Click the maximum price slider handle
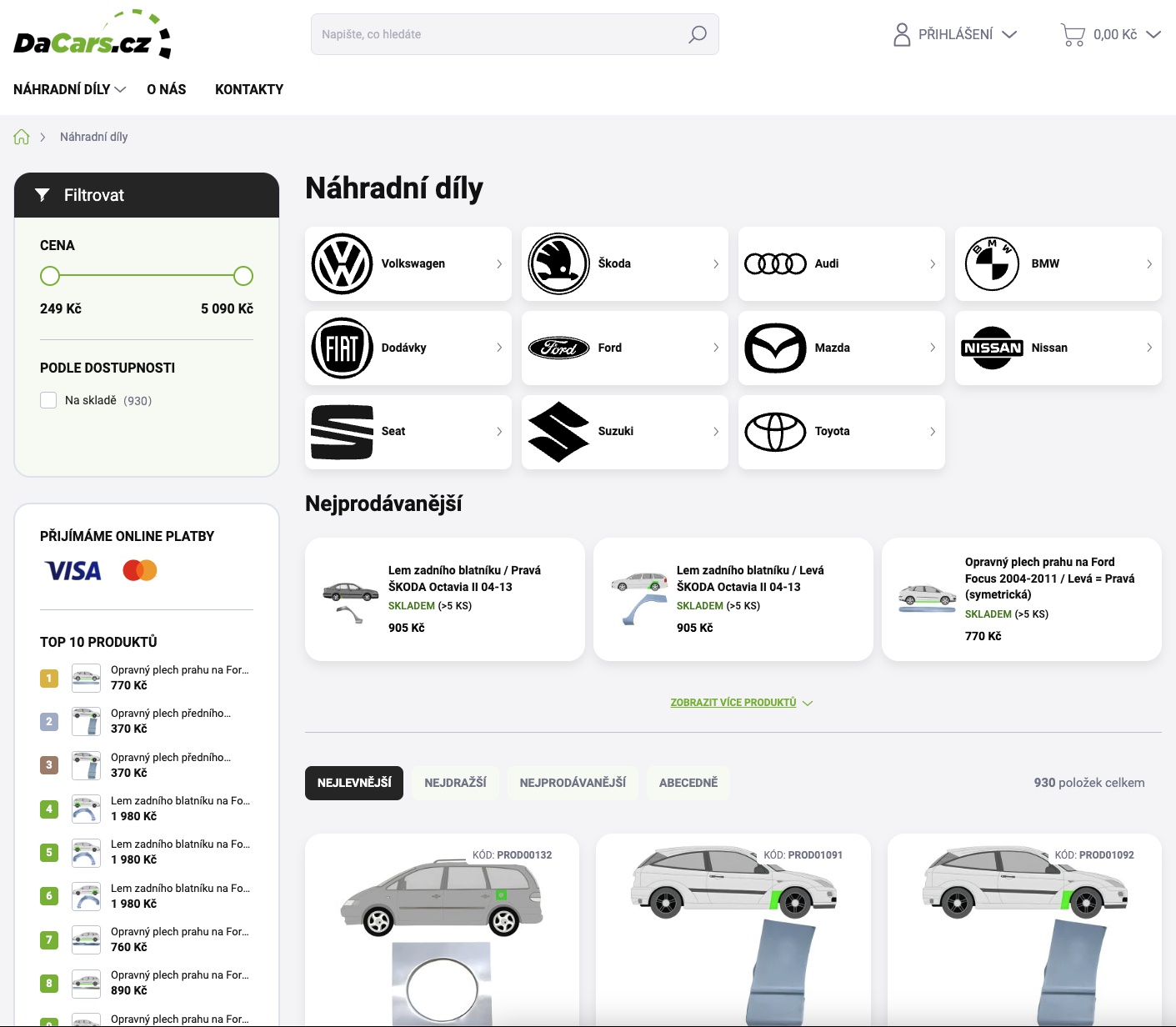The height and width of the screenshot is (1027, 1176). click(x=243, y=276)
